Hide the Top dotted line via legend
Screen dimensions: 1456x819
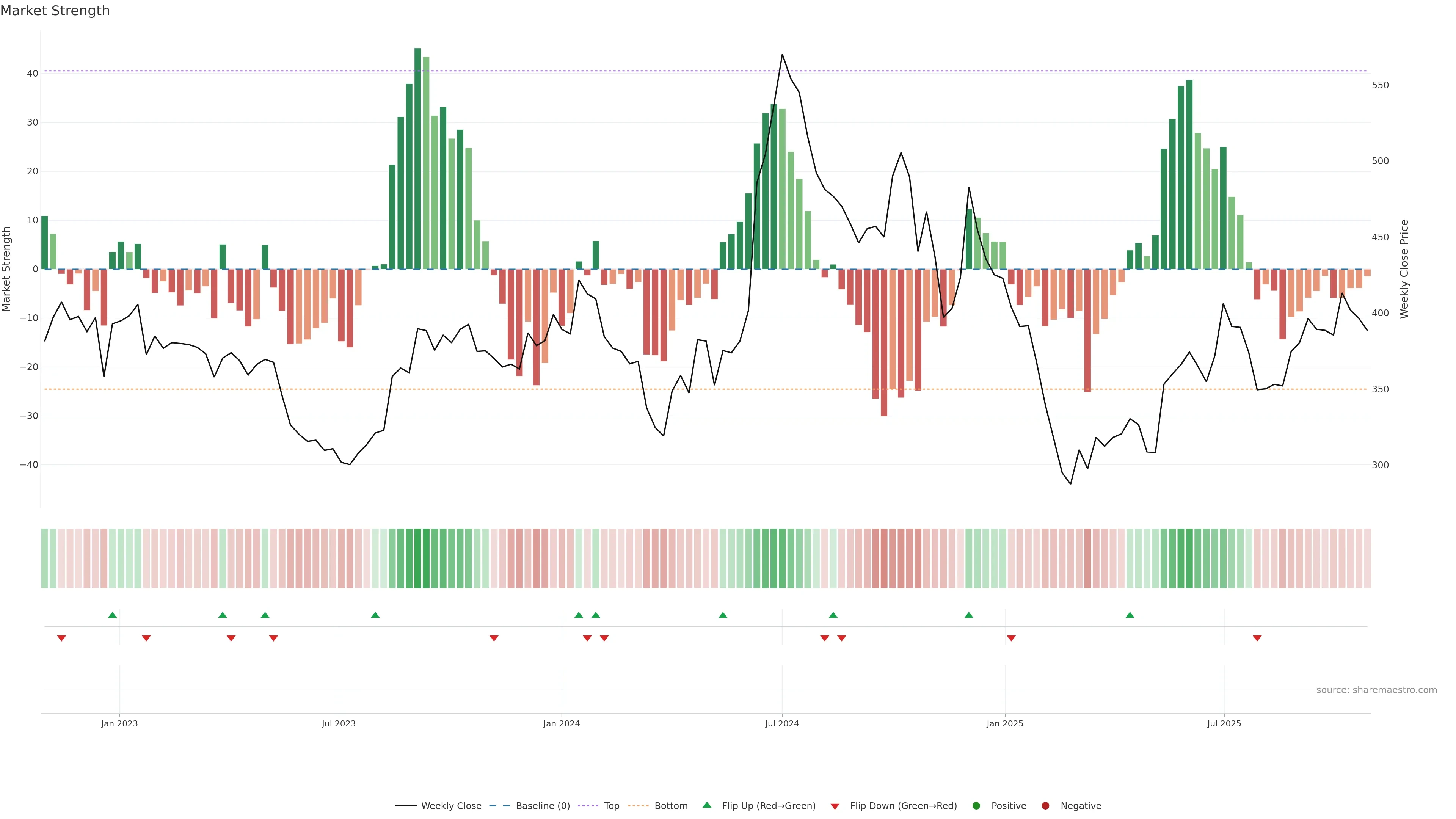point(611,805)
